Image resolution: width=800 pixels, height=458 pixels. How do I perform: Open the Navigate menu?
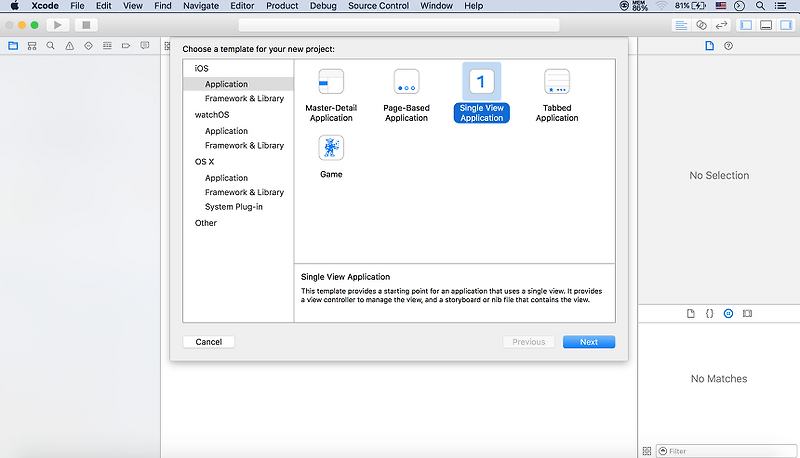(201, 6)
